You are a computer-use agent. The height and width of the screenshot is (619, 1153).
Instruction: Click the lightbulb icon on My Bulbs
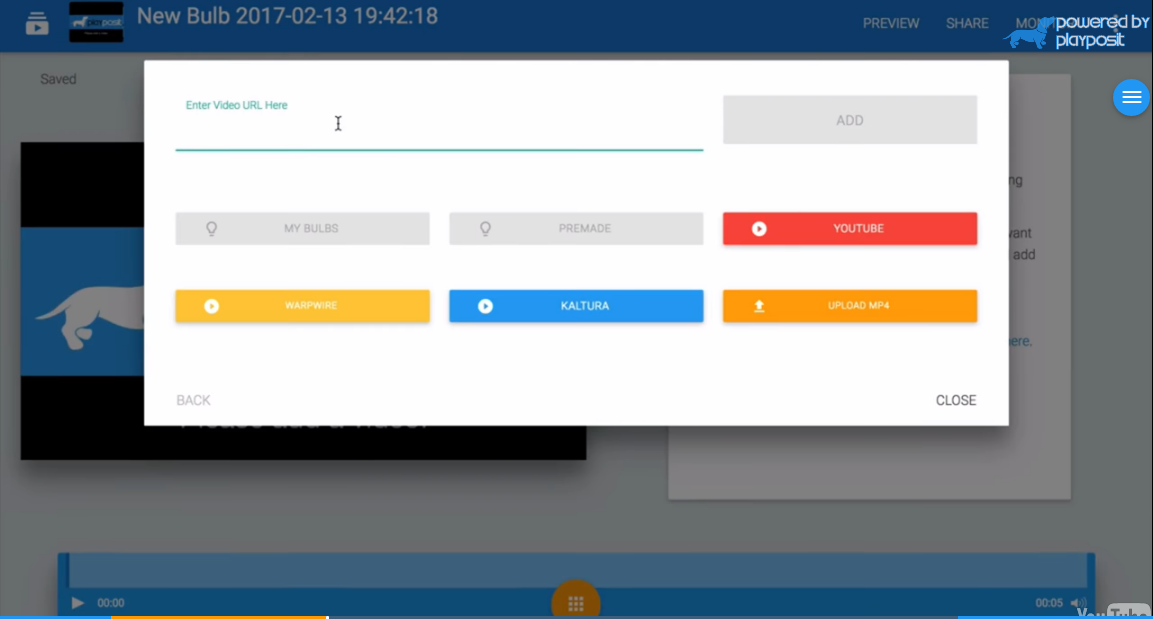[x=212, y=229]
